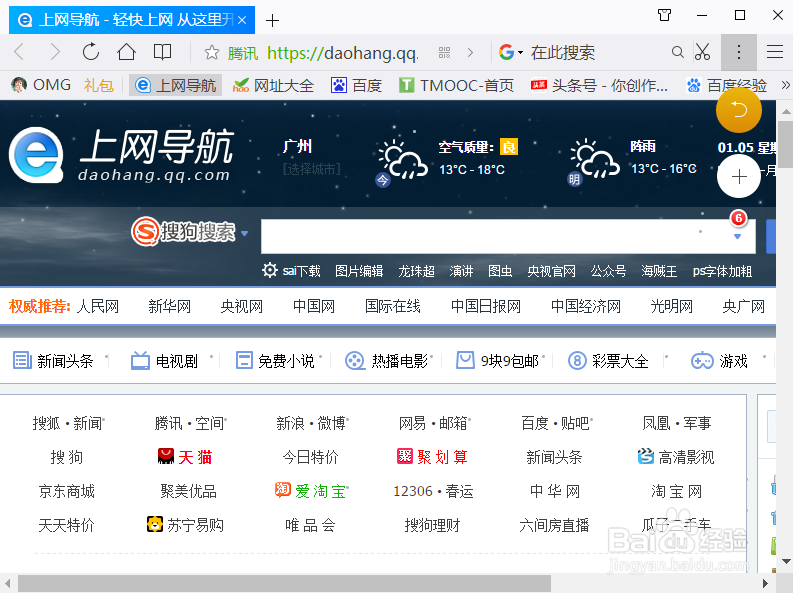The image size is (793, 593).
Task: Open the 网址大全 bookmark
Action: pyautogui.click(x=273, y=85)
